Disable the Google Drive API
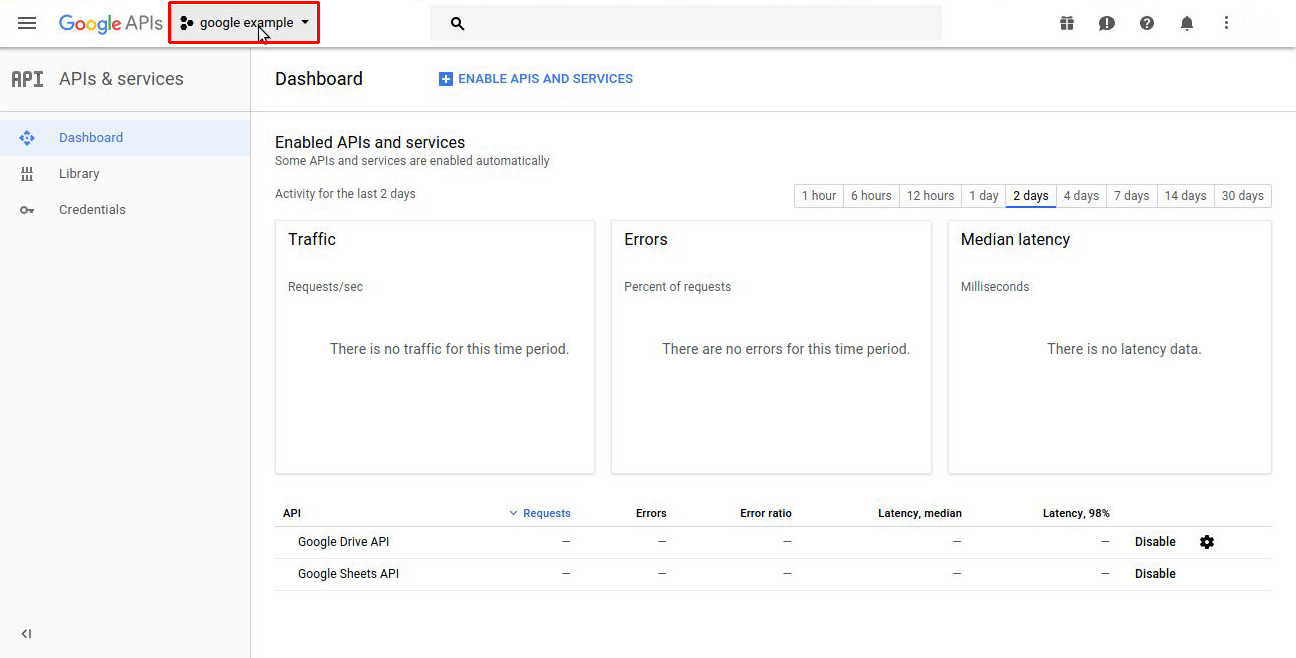 coord(1155,542)
